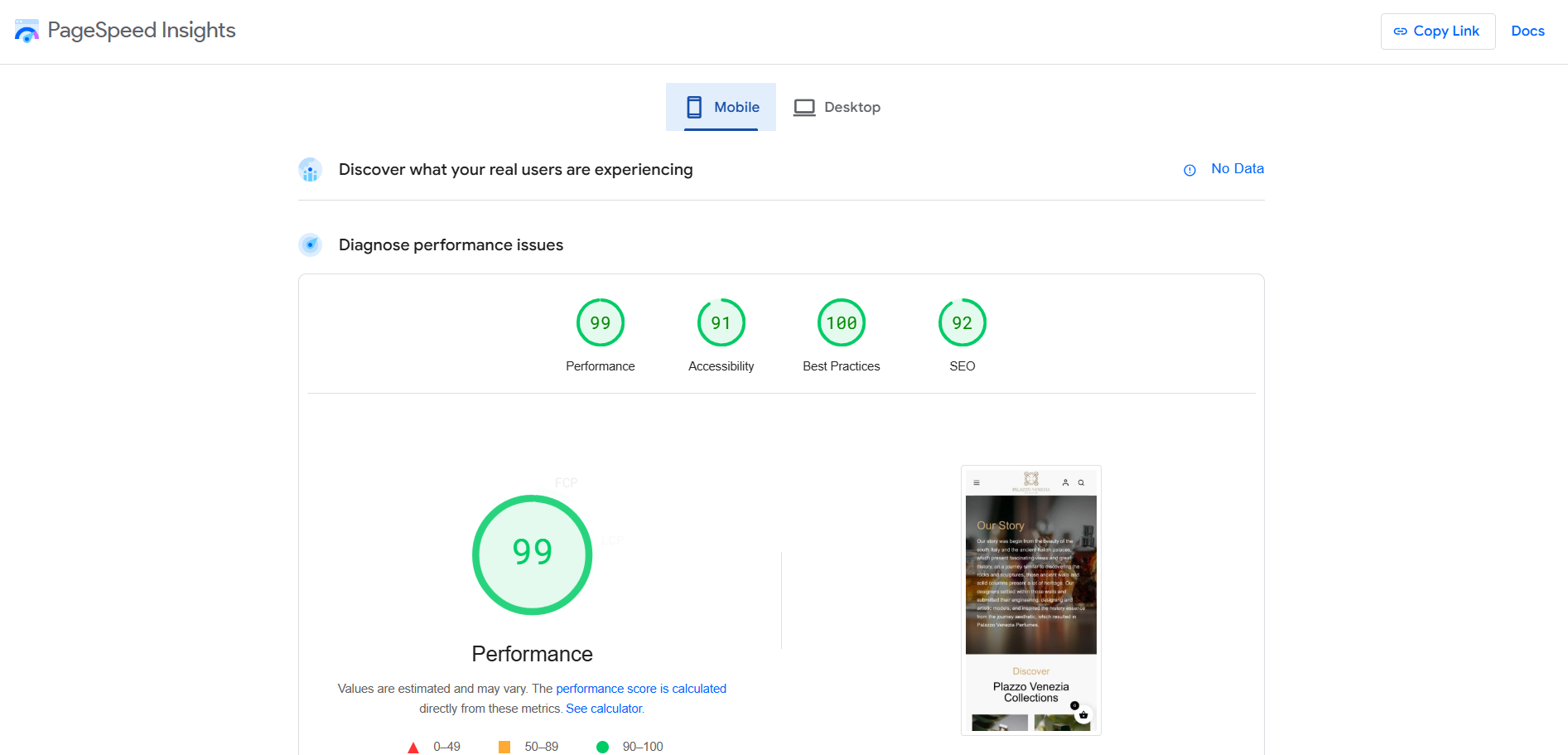Click the red triangle 0–49 legend marker
Screen dimensions: 1568x755
click(x=413, y=748)
